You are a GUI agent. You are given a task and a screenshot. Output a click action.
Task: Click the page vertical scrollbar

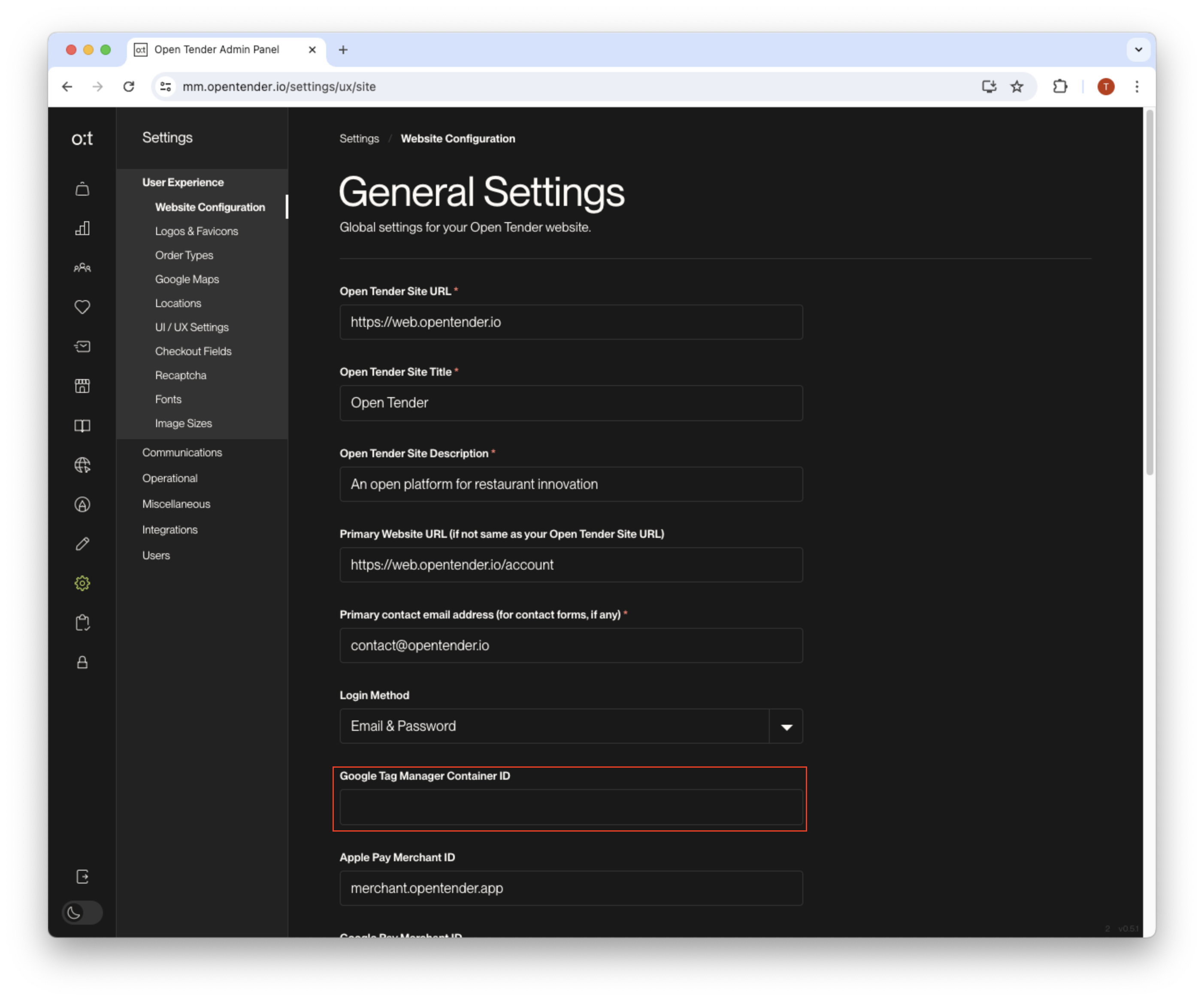coord(1150,292)
